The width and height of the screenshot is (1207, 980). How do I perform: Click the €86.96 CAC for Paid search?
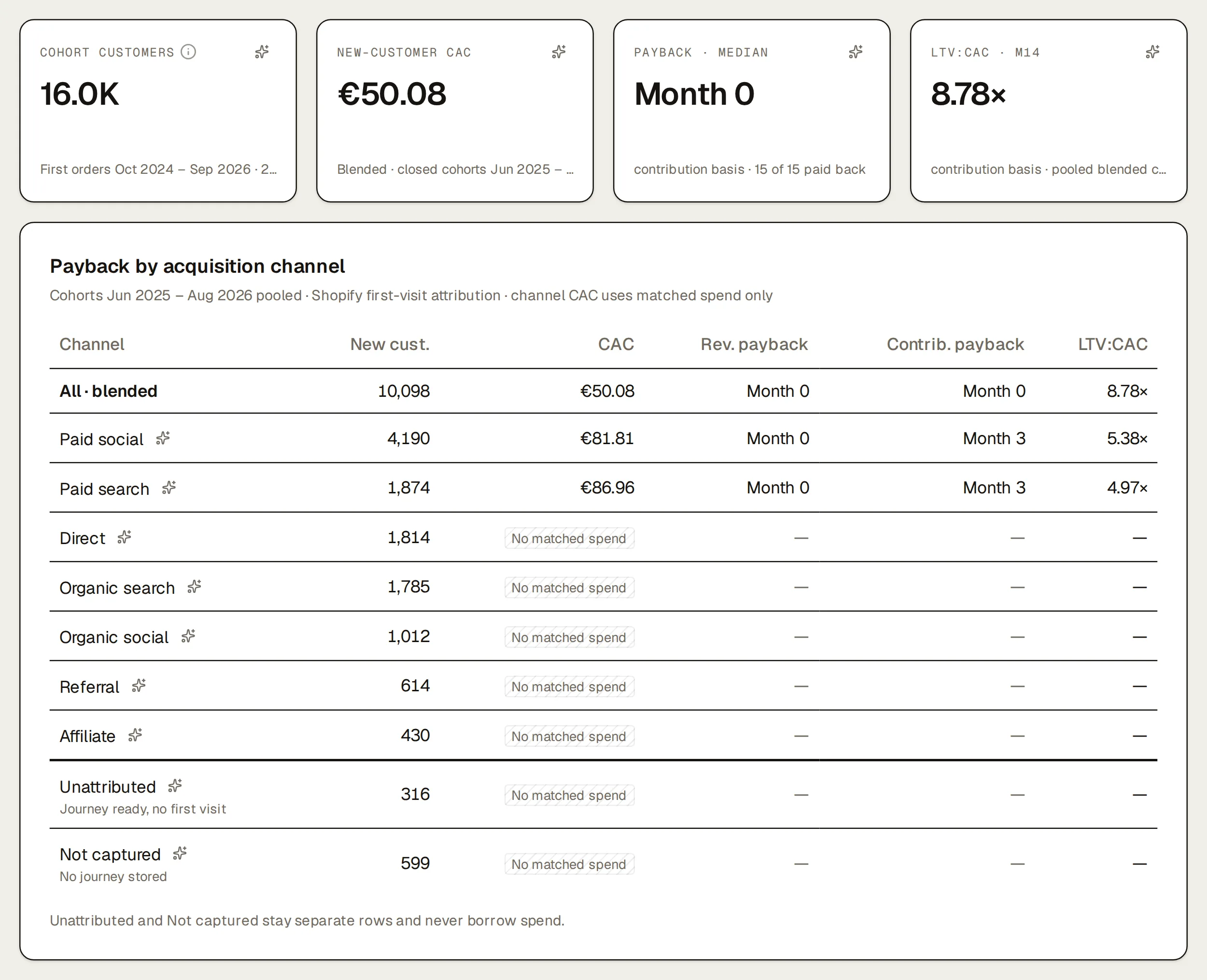(x=607, y=488)
